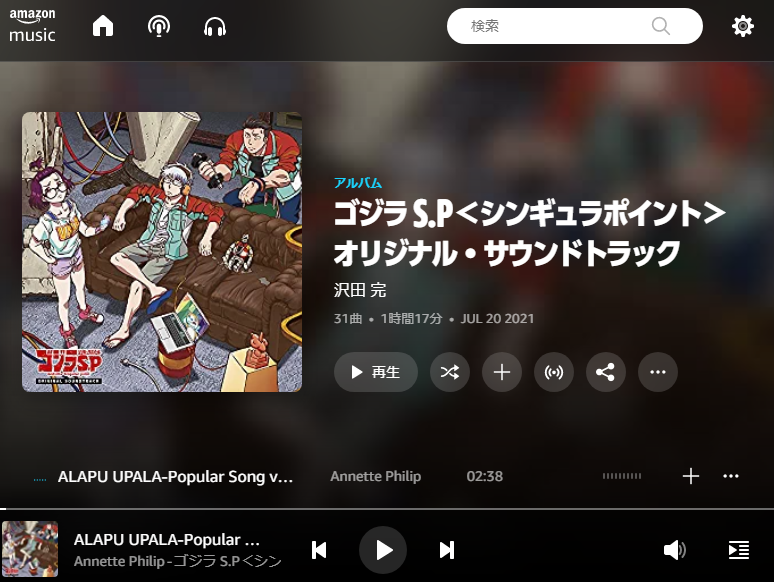Share the album using the share icon
774x582 pixels.
tap(606, 372)
